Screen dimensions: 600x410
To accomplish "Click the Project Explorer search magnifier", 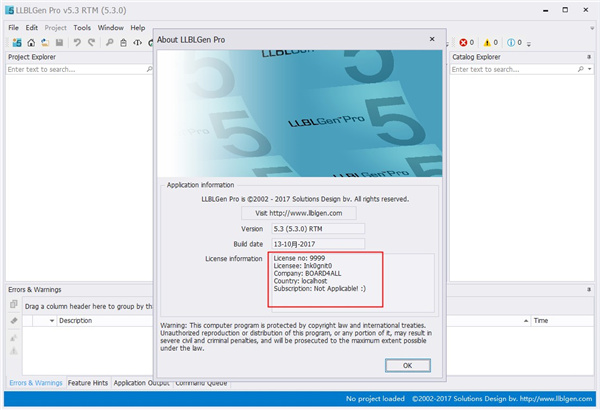I will pos(149,69).
